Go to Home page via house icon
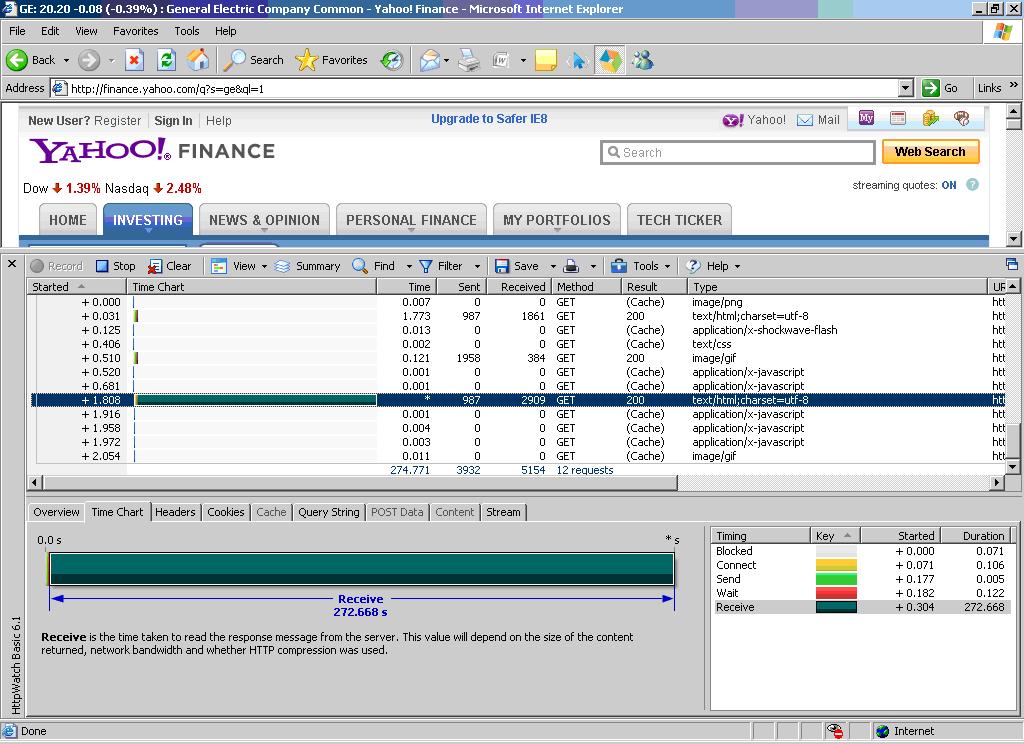 tap(198, 60)
